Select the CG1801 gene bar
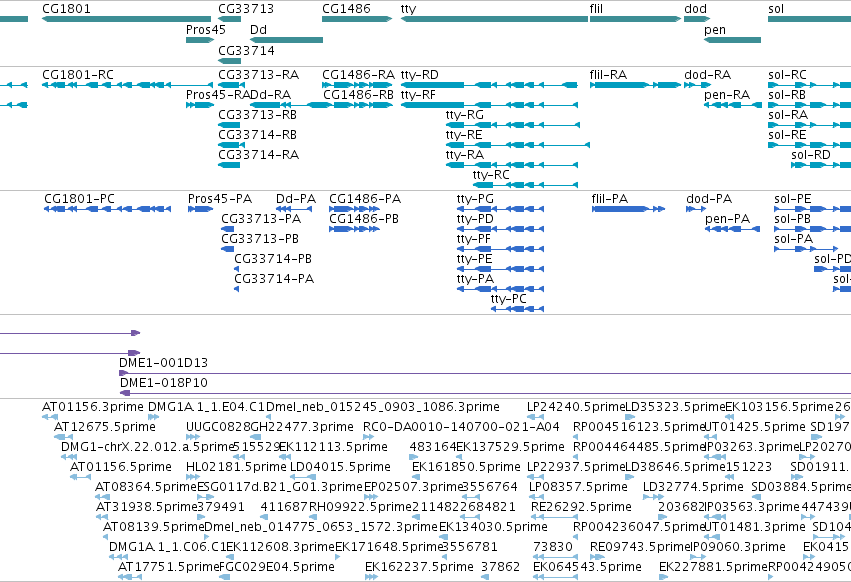The image size is (851, 582). coord(126,19)
